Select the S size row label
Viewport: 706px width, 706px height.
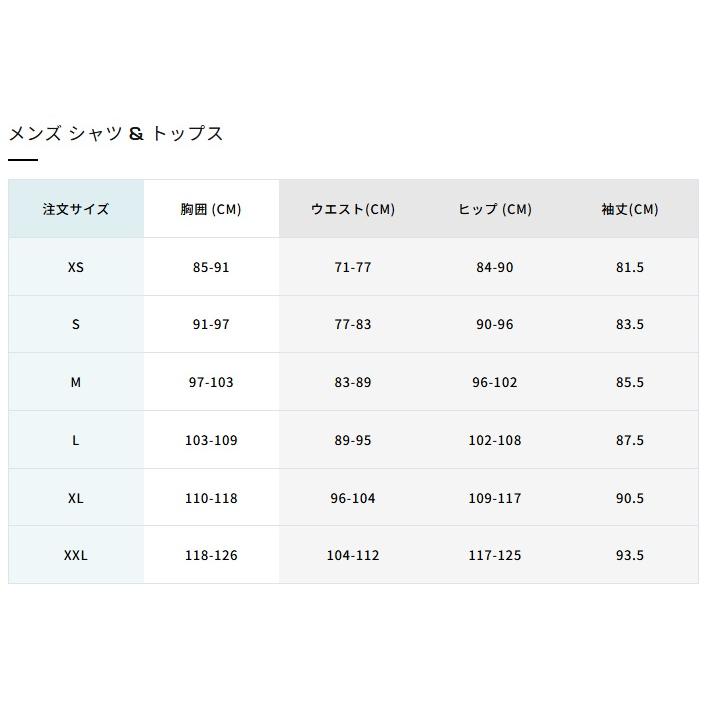[x=76, y=324]
